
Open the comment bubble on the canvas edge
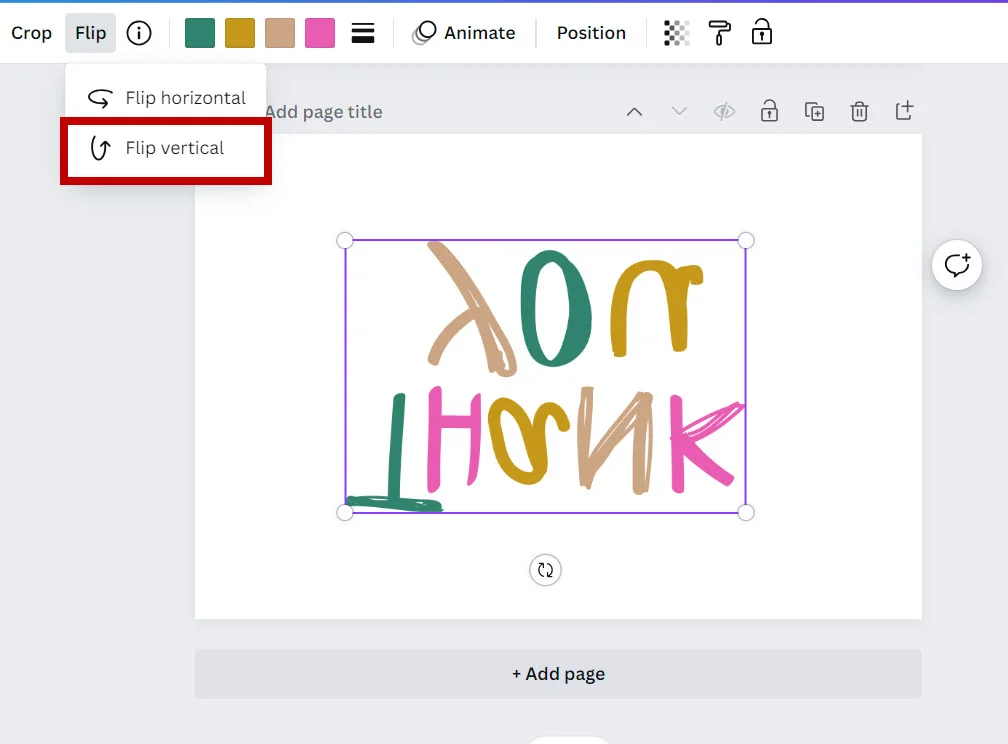coord(957,265)
